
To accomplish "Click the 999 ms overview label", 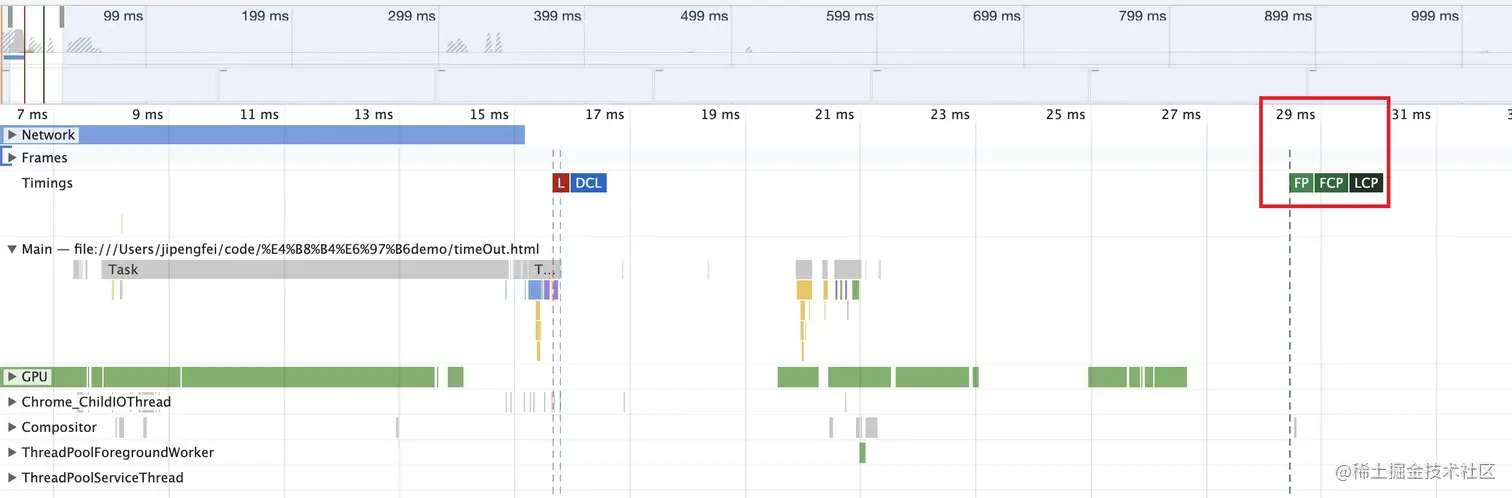I will coord(1435,16).
